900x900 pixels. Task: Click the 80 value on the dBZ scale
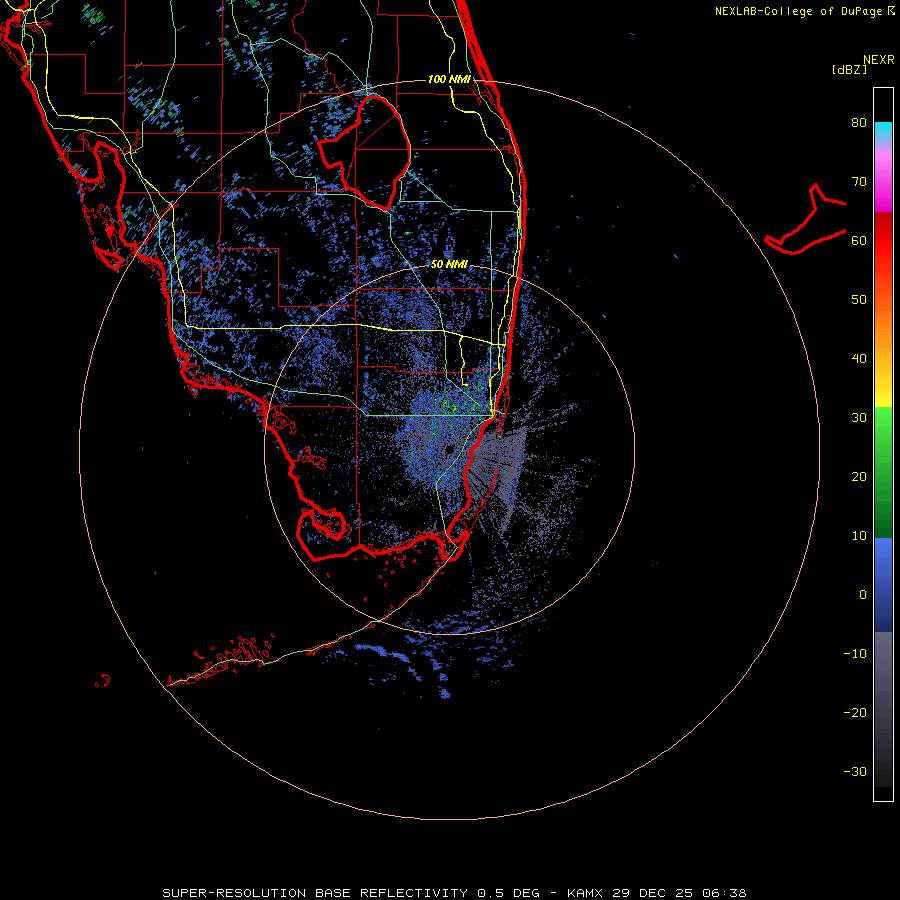point(859,122)
